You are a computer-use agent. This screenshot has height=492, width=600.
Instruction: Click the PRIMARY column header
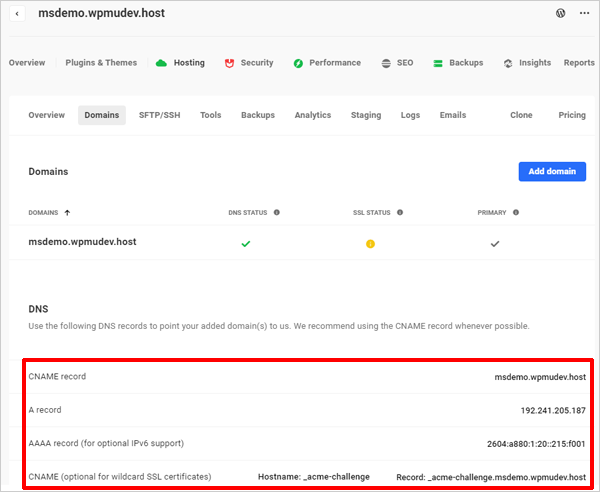click(492, 213)
